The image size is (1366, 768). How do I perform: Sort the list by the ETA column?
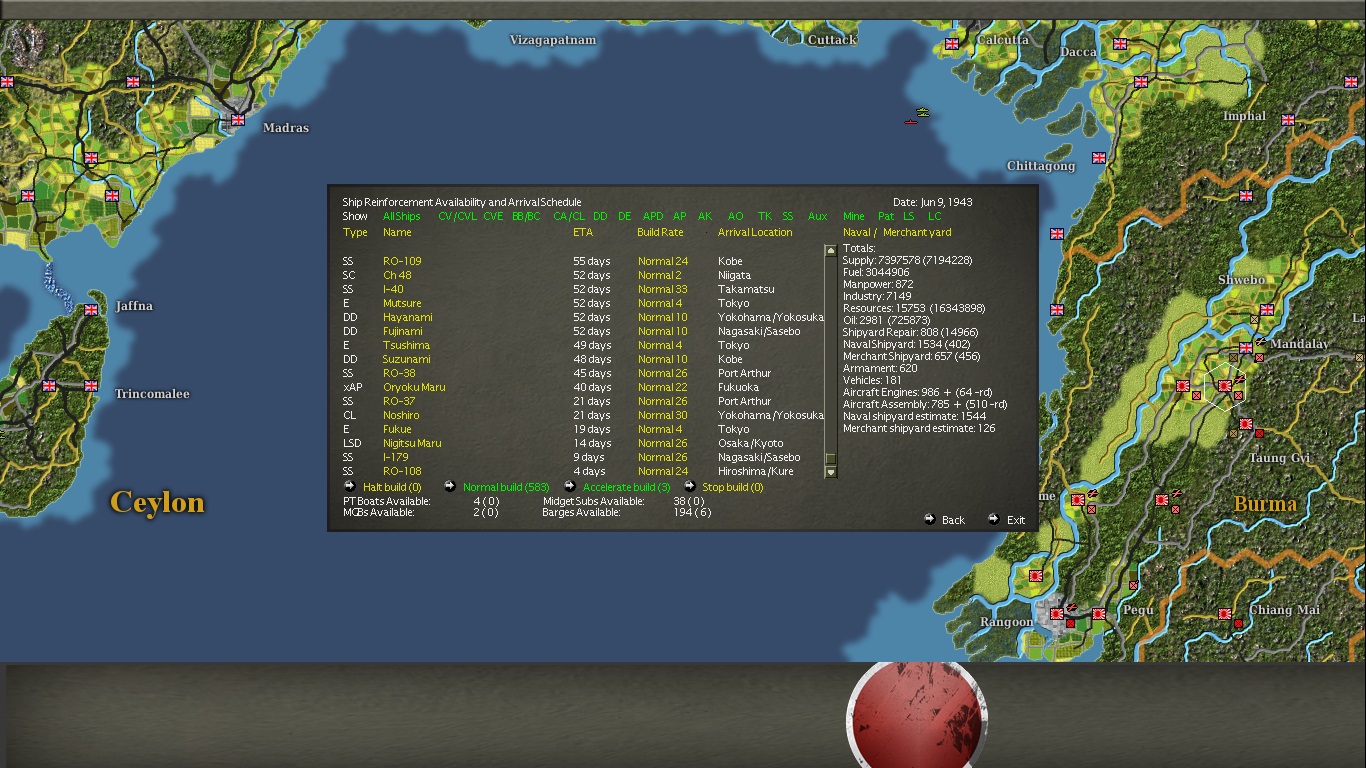click(x=583, y=232)
